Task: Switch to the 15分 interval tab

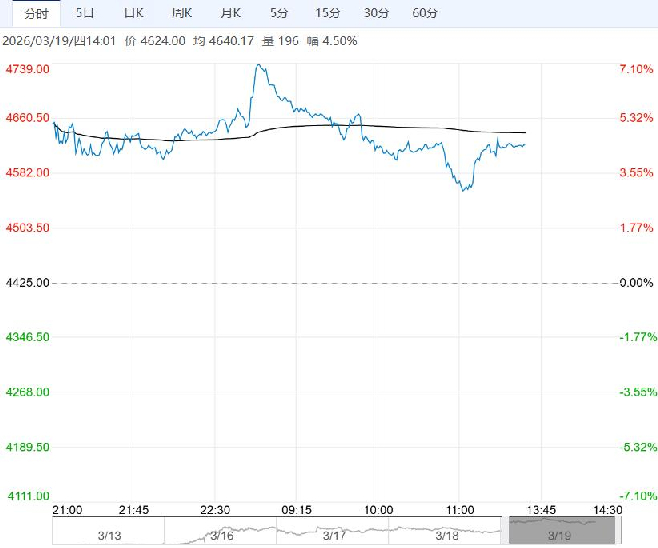Action: point(327,13)
